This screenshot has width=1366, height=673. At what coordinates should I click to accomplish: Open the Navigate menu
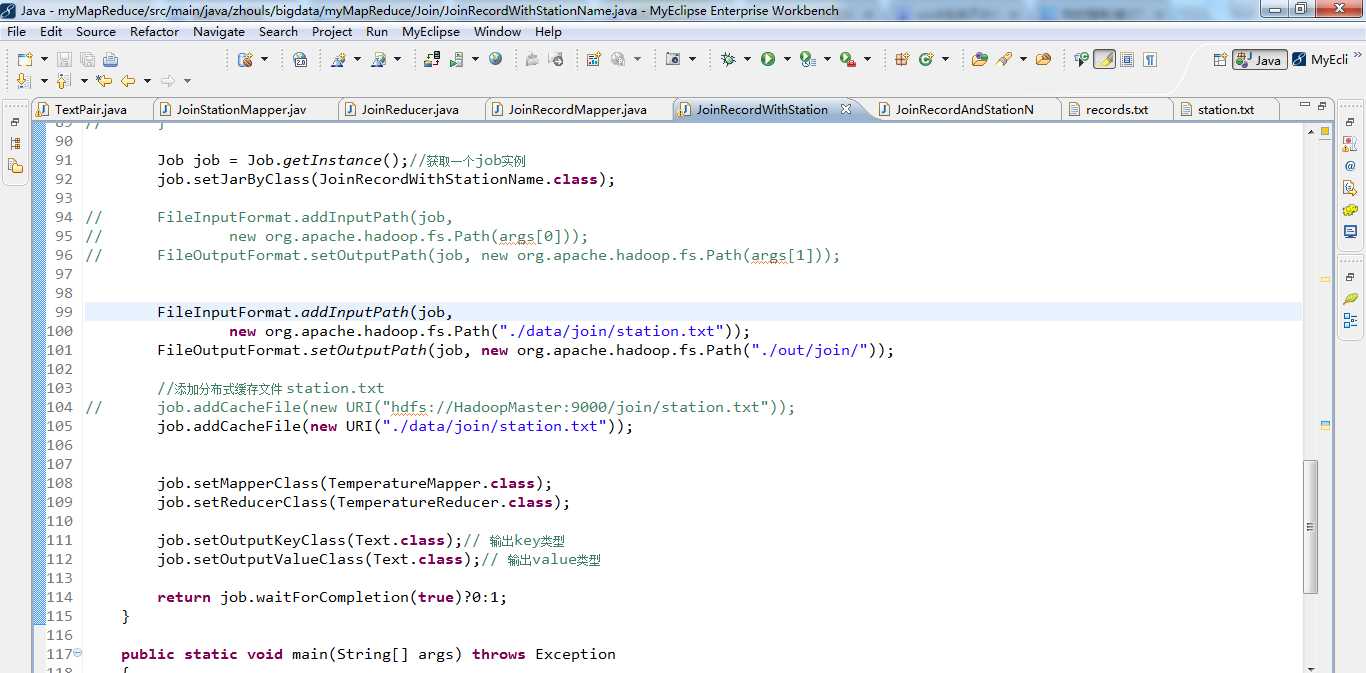pos(218,31)
